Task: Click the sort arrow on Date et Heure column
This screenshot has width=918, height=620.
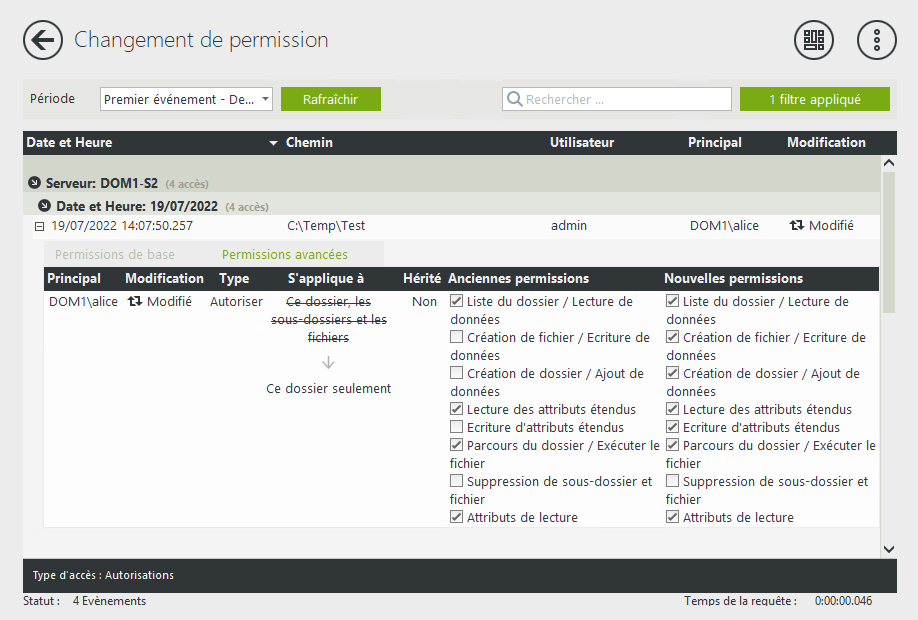Action: click(x=272, y=142)
